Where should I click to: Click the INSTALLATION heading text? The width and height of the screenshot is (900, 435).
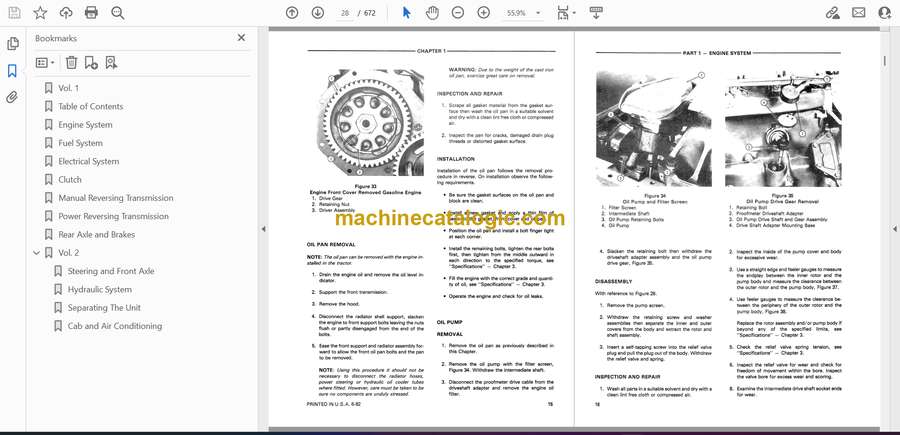(456, 158)
